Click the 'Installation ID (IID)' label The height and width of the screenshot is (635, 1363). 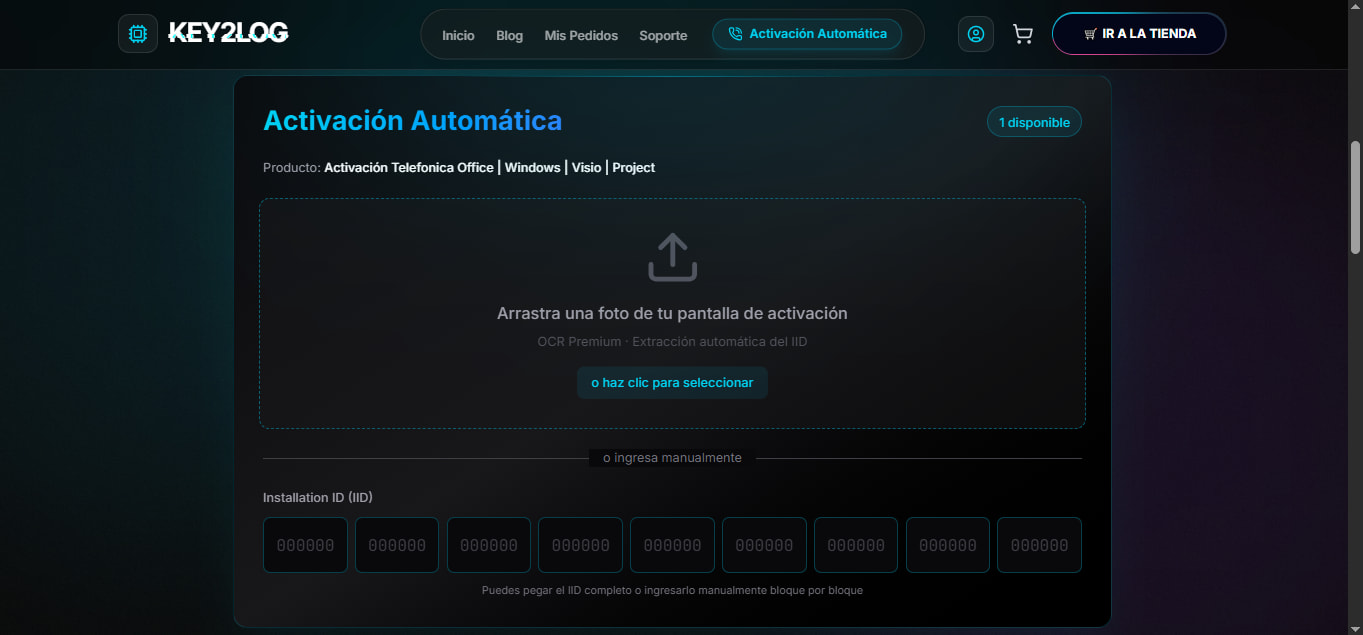tap(318, 497)
